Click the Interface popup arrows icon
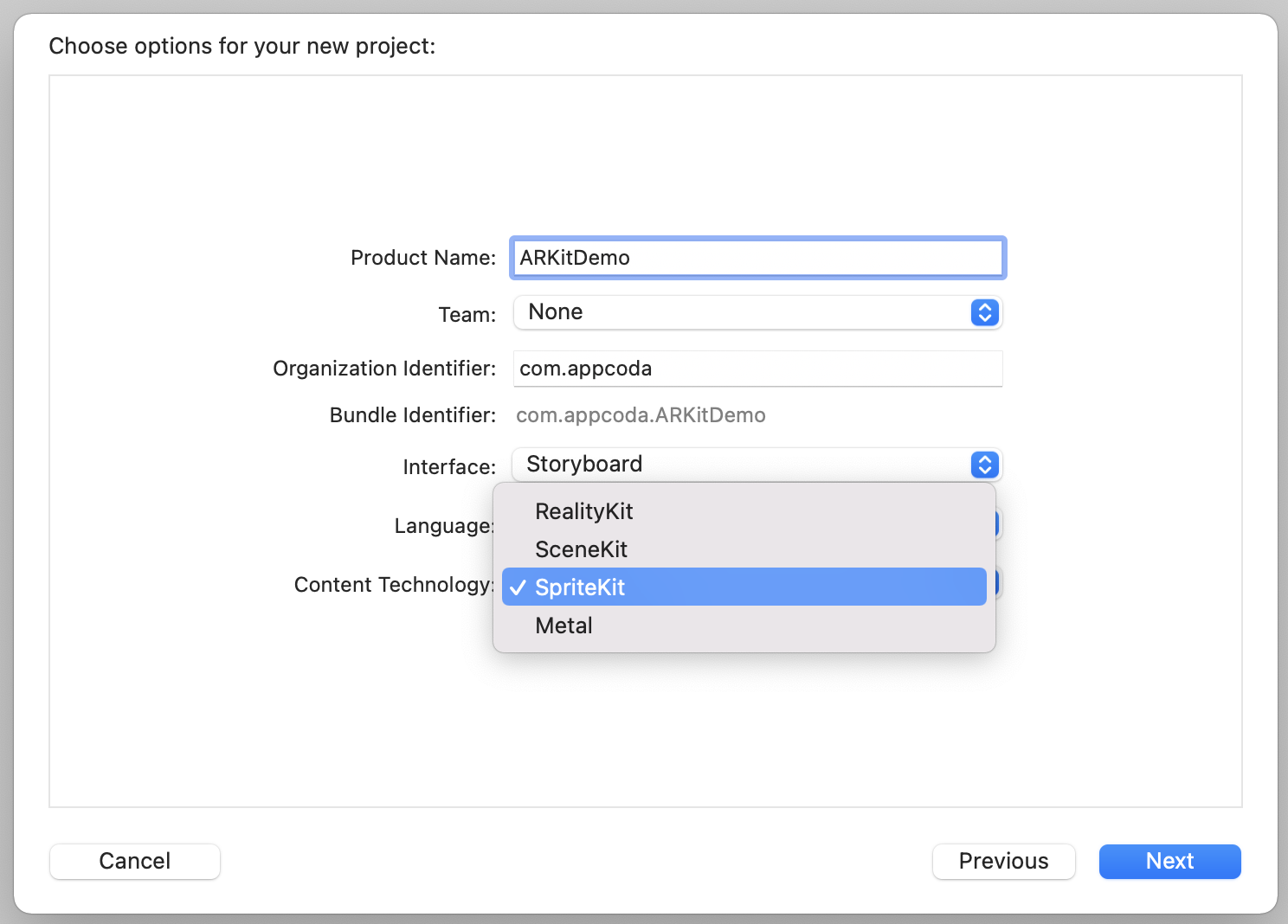 pyautogui.click(x=985, y=465)
